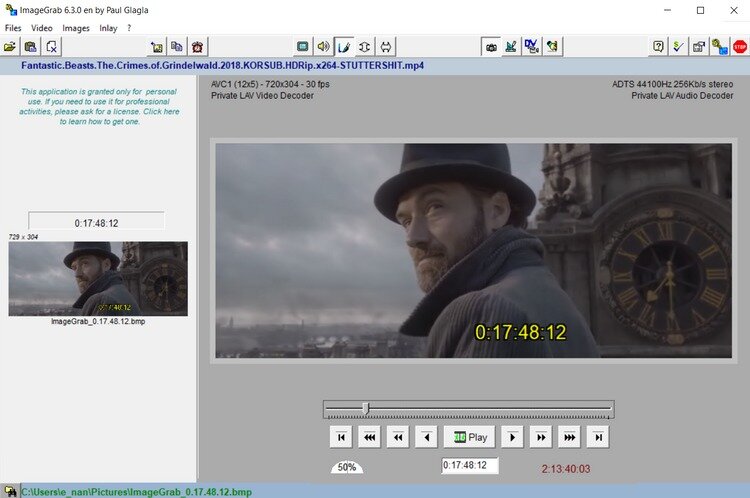Click the double rewind button
Screen dimensions: 750x498
click(398, 437)
